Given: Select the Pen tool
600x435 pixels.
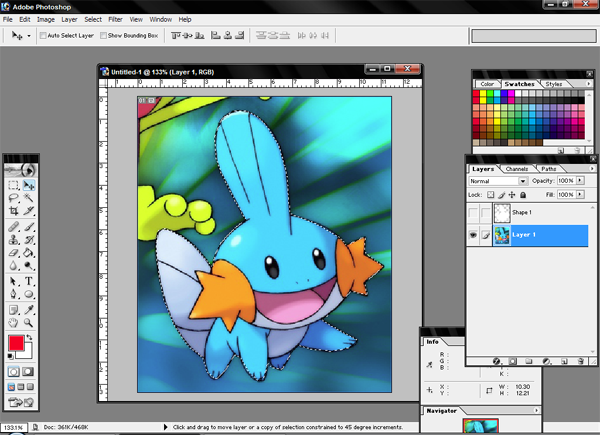Looking at the screenshot, I should pyautogui.click(x=13, y=294).
